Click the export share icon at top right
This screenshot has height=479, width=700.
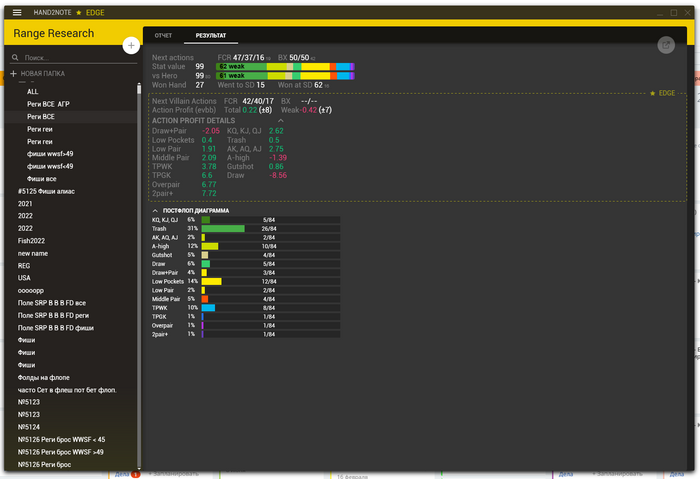click(x=666, y=45)
